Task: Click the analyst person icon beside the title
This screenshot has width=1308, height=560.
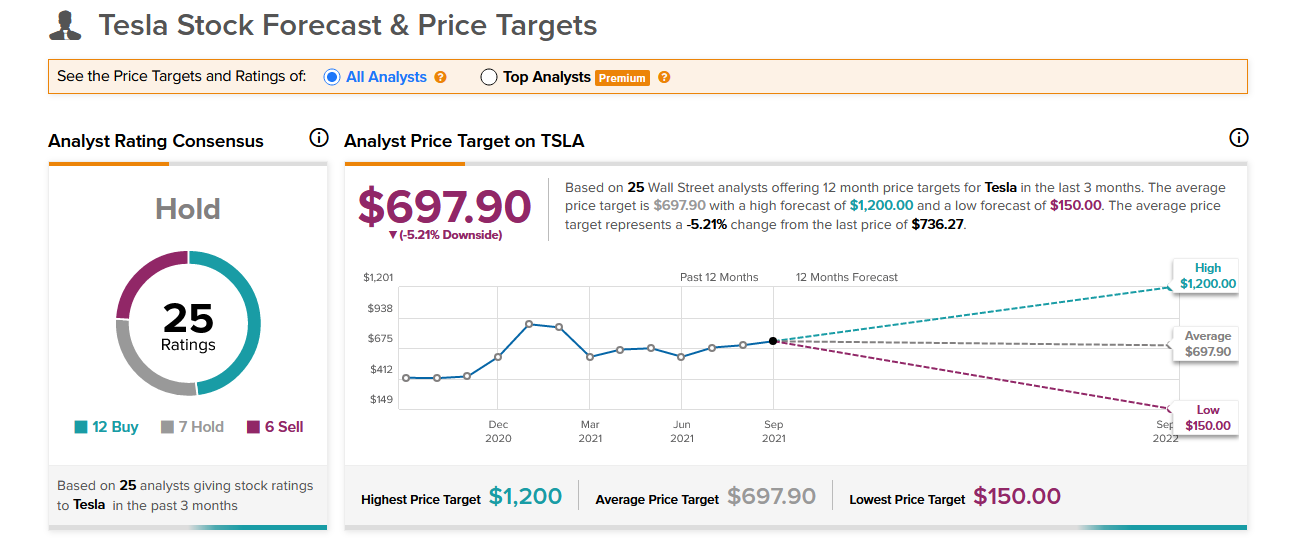Action: [x=65, y=26]
